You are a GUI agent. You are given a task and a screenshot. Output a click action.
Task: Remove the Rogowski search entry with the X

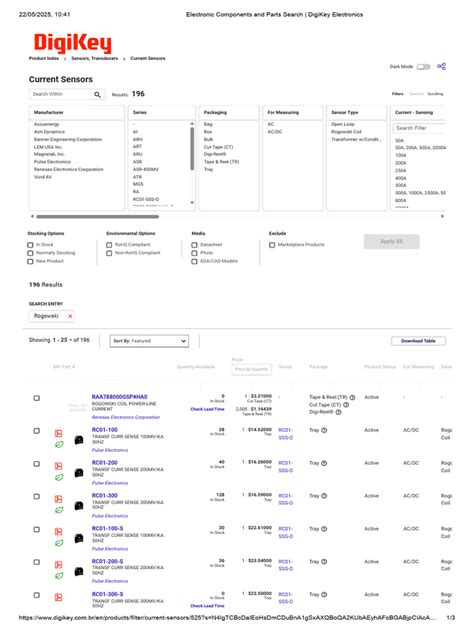point(70,316)
